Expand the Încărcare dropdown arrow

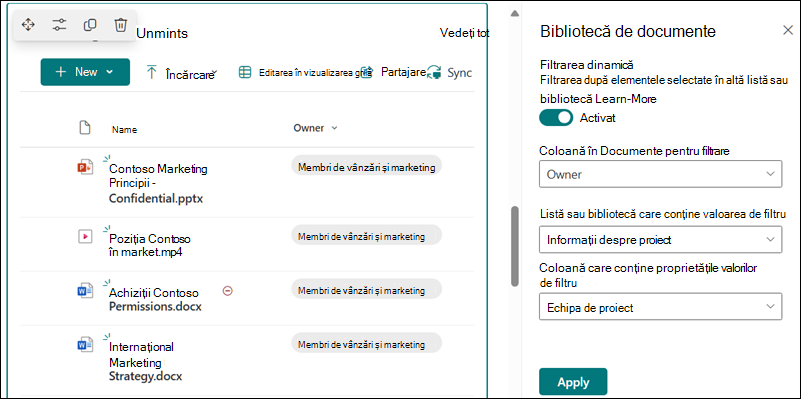coord(215,72)
